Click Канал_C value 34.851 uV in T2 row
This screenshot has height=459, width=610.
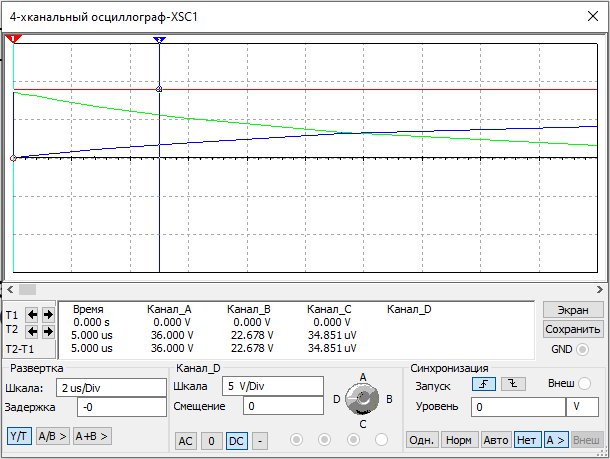(332, 335)
